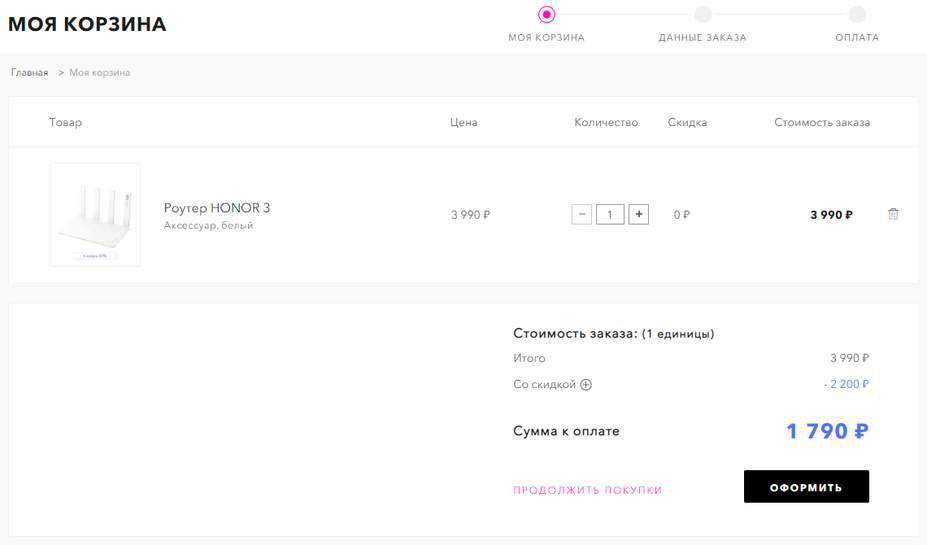The width and height of the screenshot is (927, 545).
Task: Open the router product thumbnail image
Action: point(95,214)
